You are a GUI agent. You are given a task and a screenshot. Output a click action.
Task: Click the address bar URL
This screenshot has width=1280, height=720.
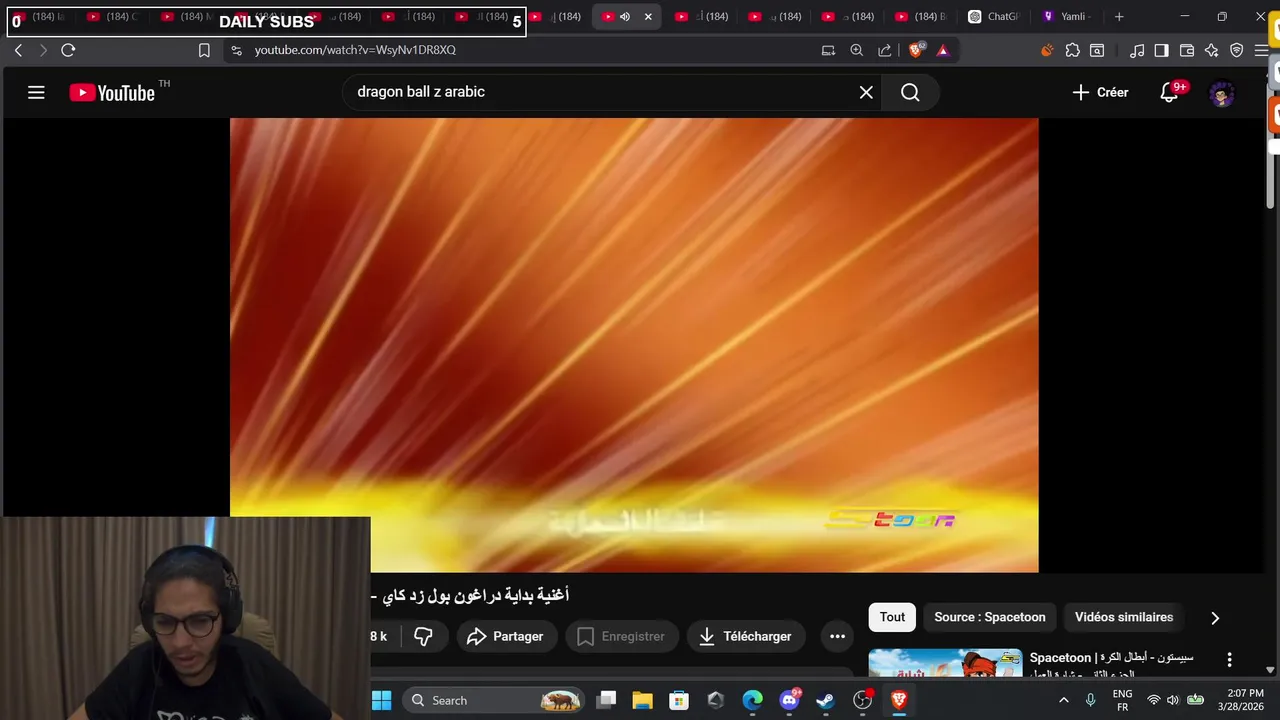click(x=355, y=50)
